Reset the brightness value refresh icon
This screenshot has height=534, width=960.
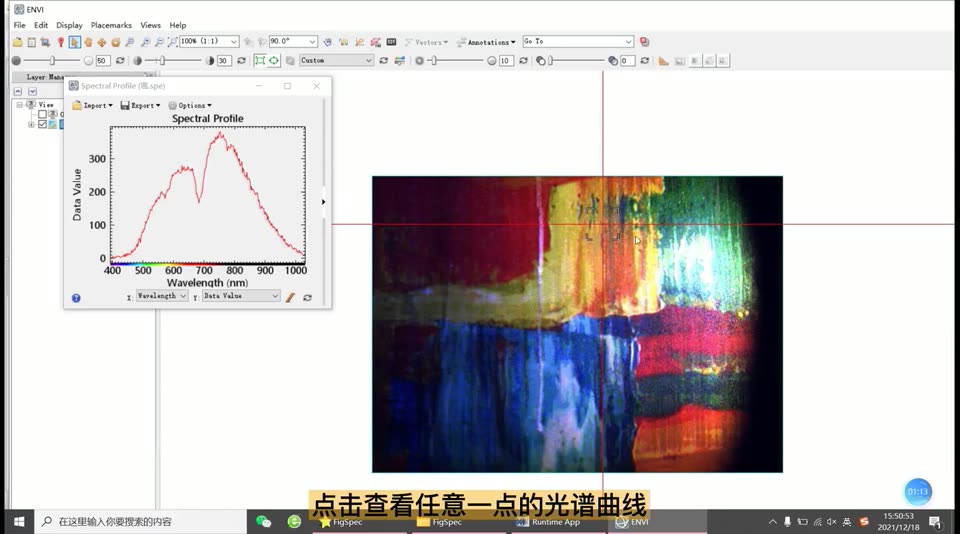click(120, 61)
